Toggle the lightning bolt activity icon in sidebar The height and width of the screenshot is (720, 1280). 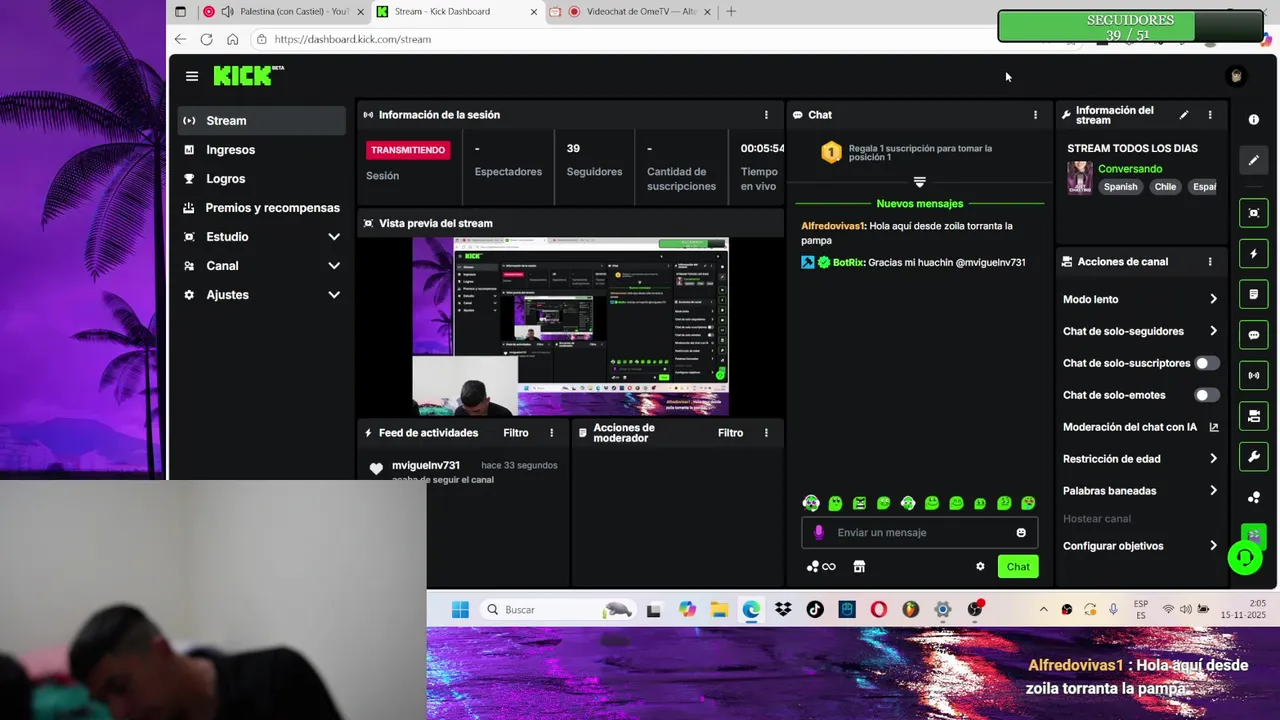1254,254
